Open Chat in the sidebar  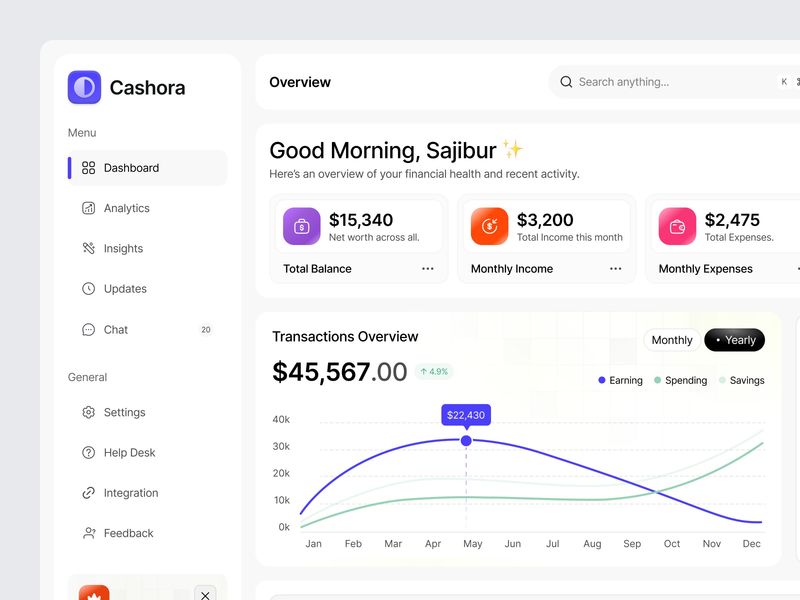[x=147, y=330]
